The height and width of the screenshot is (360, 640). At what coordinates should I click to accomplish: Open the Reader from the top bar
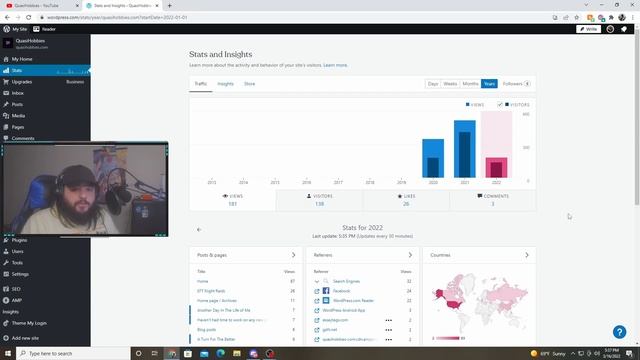(44, 29)
